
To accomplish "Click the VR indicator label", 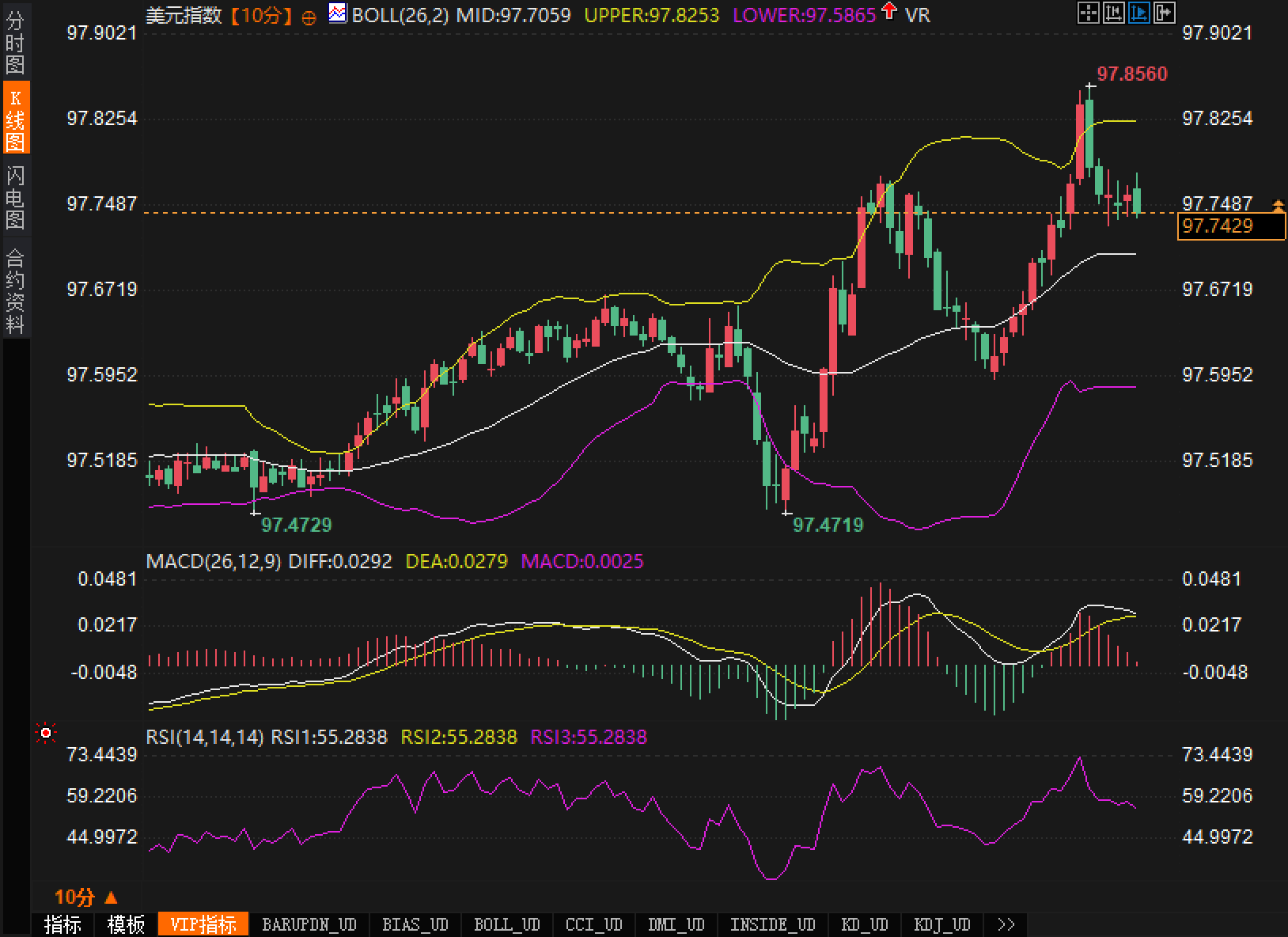I will pyautogui.click(x=918, y=15).
